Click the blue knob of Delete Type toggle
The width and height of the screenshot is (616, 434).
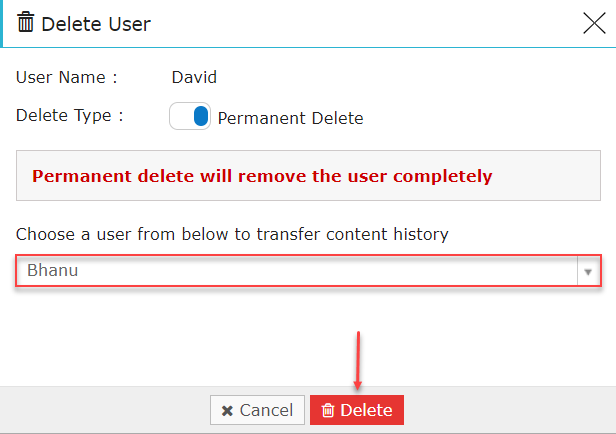pos(201,116)
